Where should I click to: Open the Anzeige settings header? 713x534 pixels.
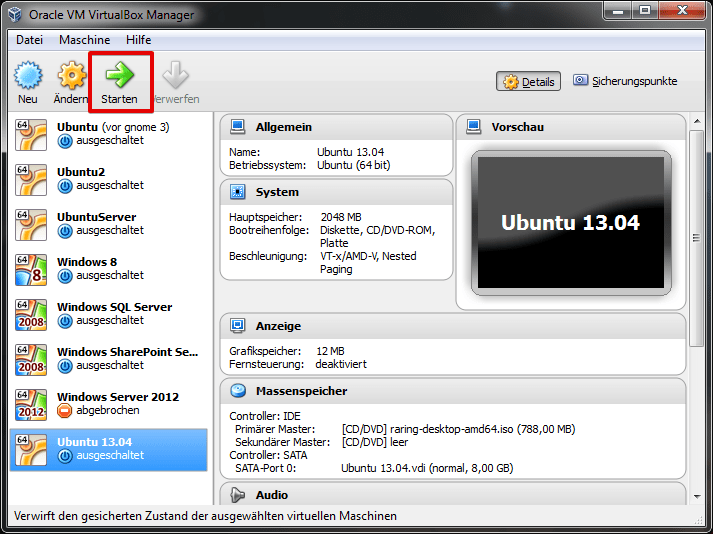(x=278, y=326)
